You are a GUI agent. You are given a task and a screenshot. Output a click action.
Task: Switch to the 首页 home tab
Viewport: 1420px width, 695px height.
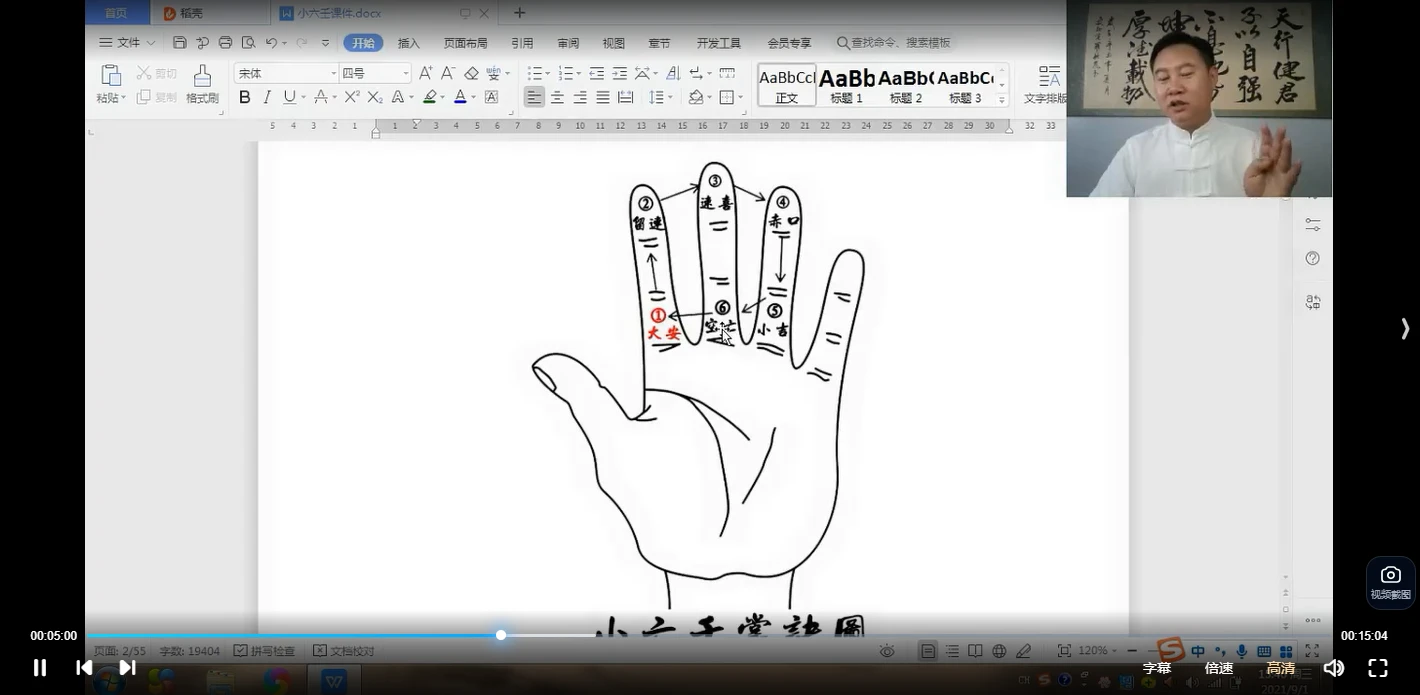(x=116, y=13)
